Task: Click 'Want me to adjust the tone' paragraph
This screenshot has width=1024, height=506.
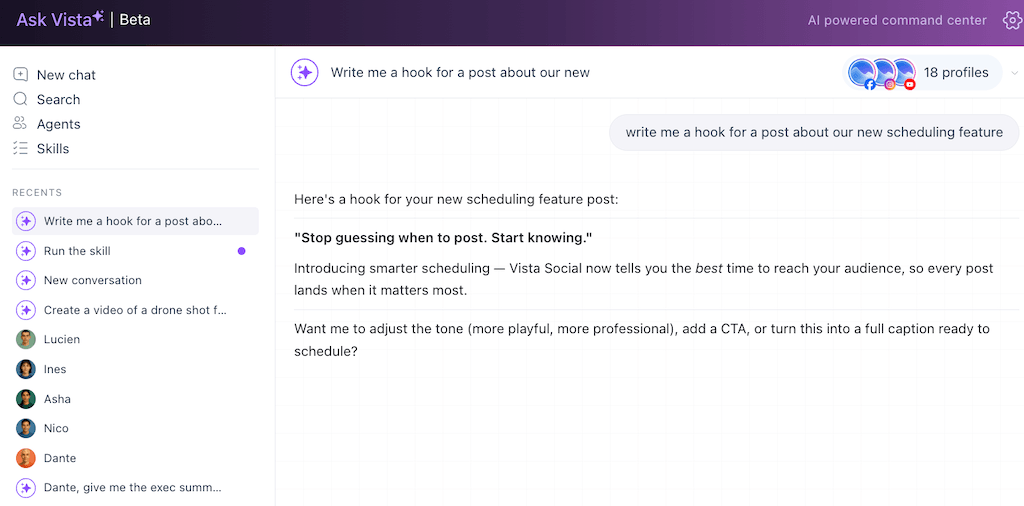Action: tap(642, 340)
